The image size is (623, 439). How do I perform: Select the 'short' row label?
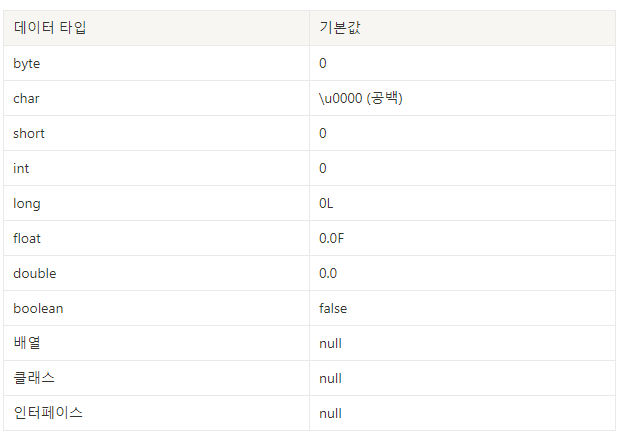29,133
